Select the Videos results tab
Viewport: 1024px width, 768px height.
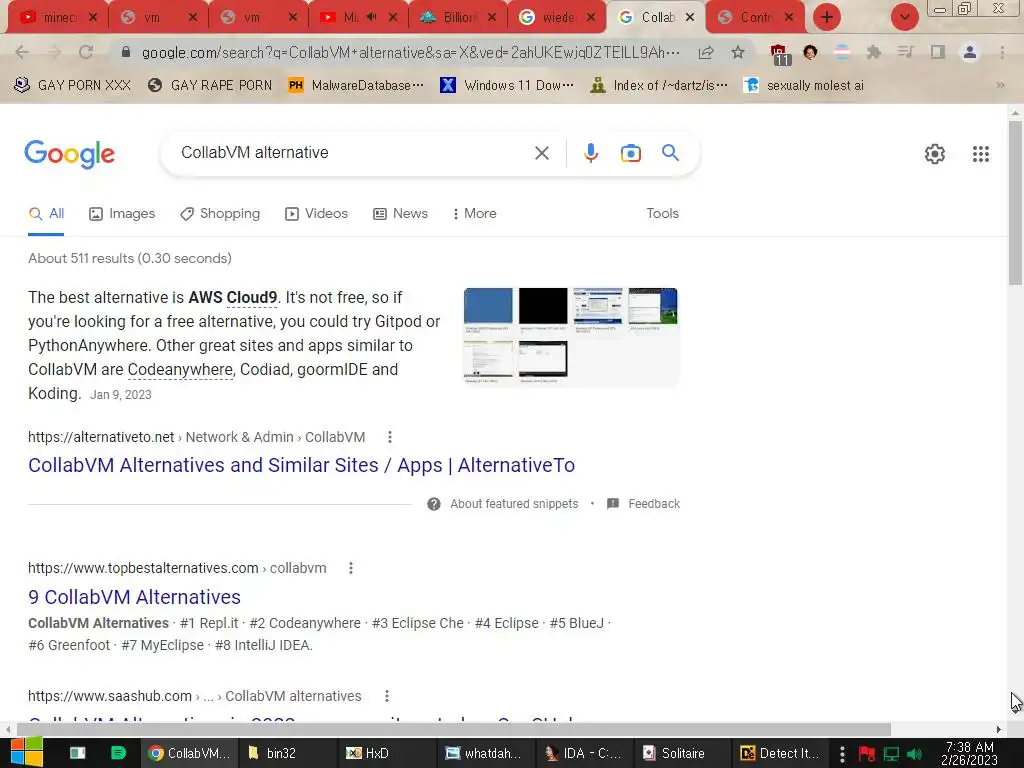[317, 214]
